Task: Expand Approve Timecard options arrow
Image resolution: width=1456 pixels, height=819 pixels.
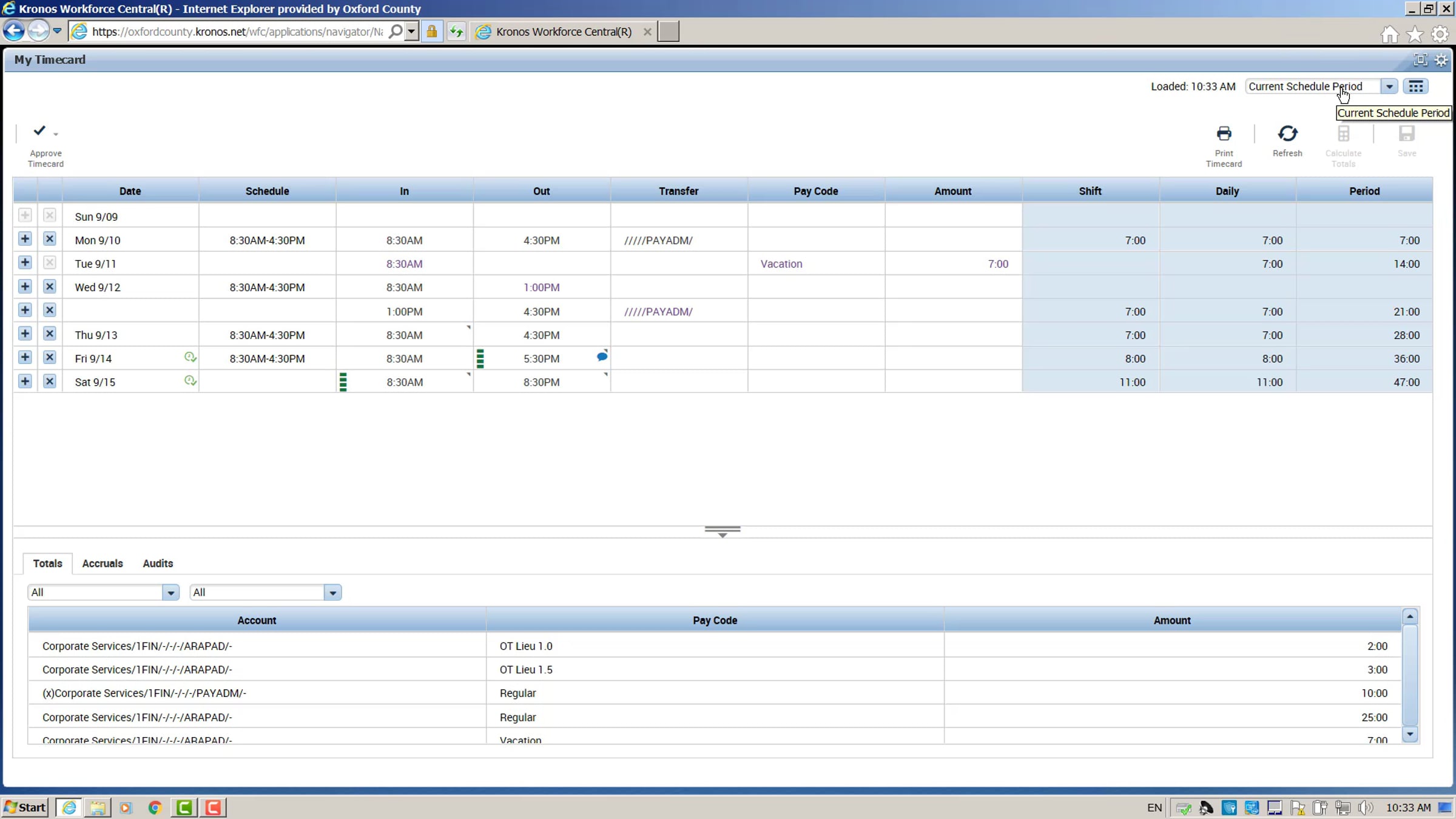Action: click(56, 134)
